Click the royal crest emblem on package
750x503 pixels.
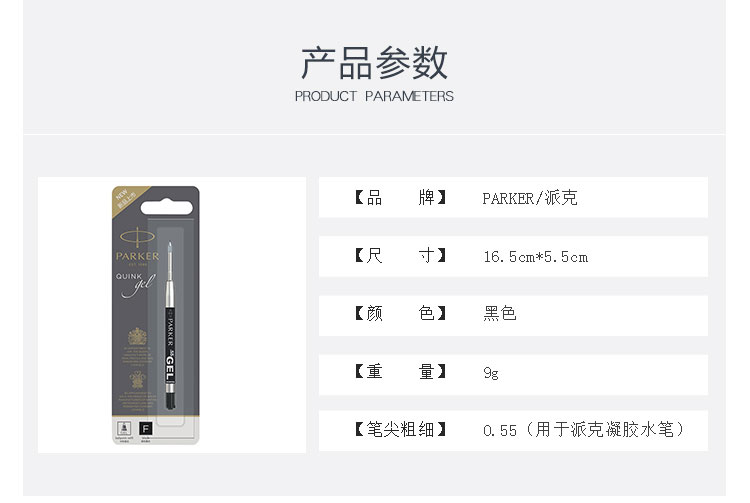tap(137, 336)
